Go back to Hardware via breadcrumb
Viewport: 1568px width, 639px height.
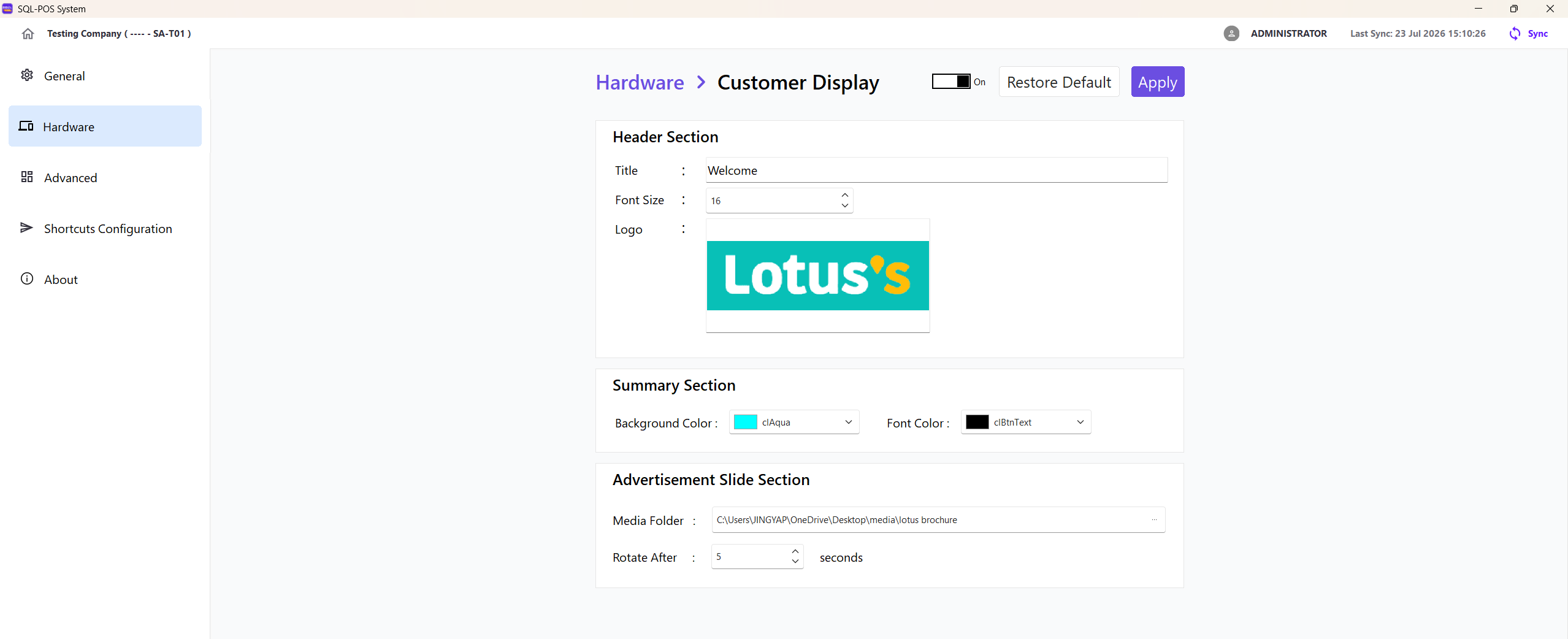640,82
